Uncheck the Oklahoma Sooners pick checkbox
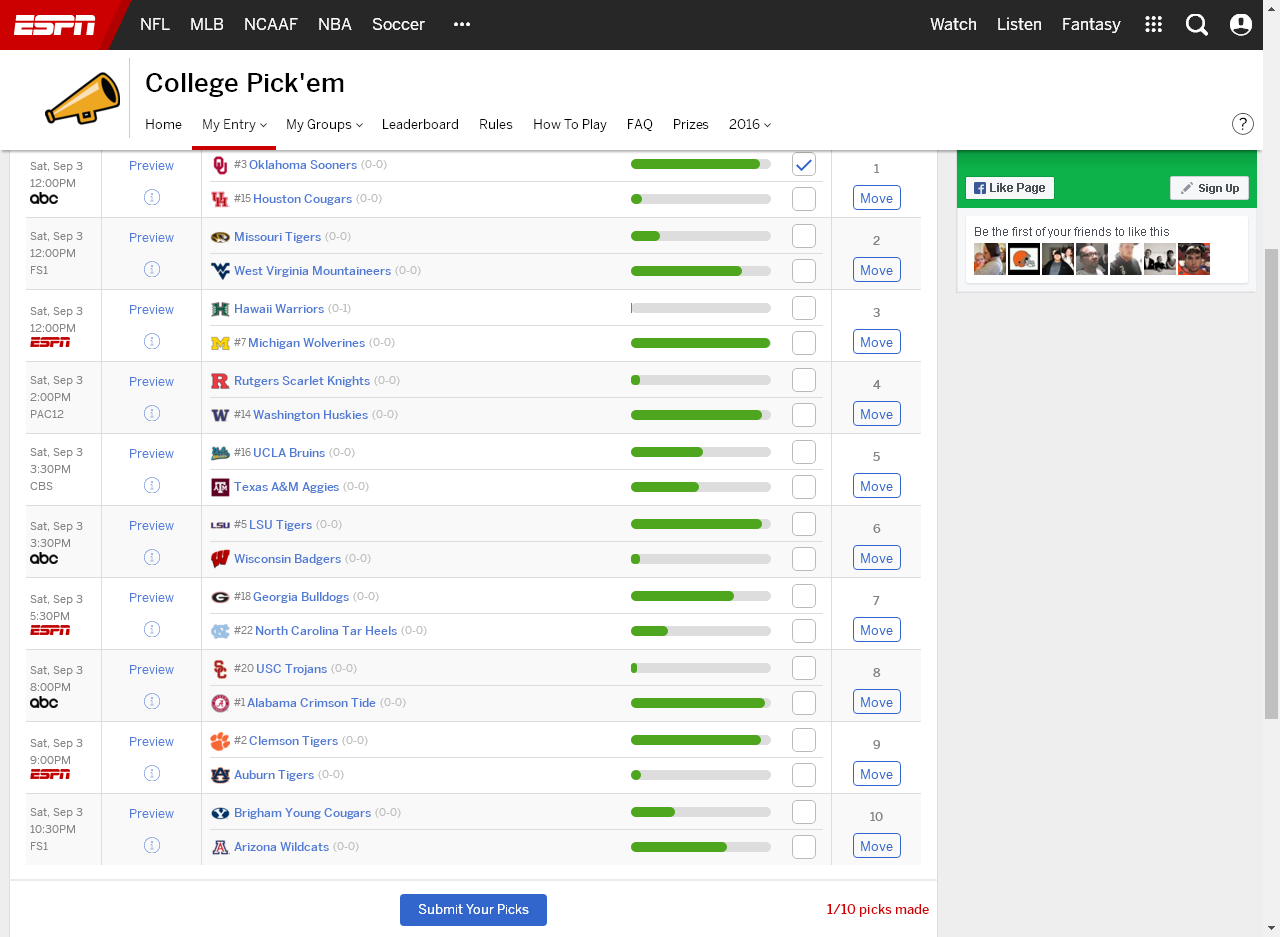Screen dimensions: 1280x937 (x=804, y=164)
